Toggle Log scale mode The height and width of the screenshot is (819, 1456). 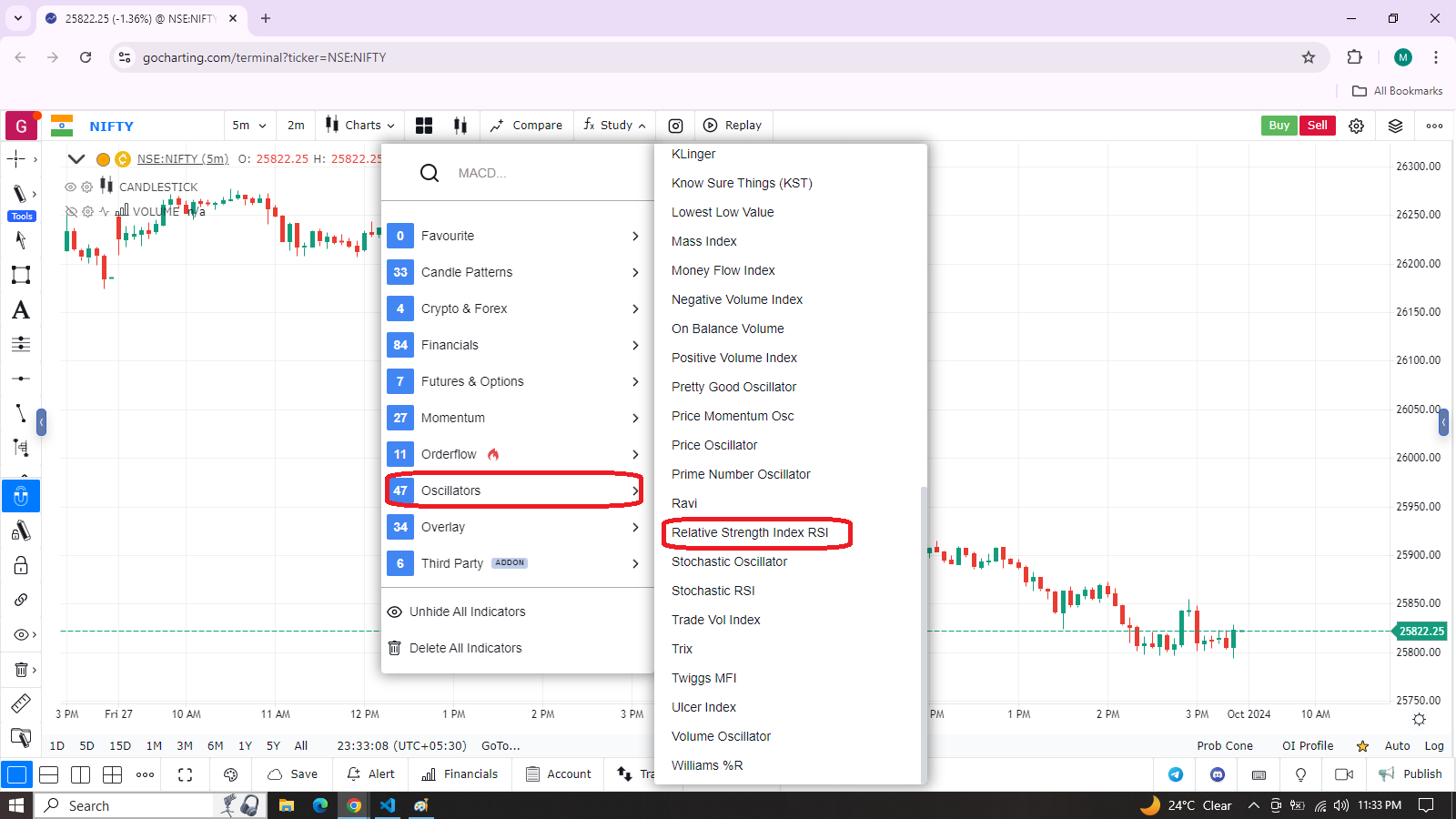tap(1434, 745)
